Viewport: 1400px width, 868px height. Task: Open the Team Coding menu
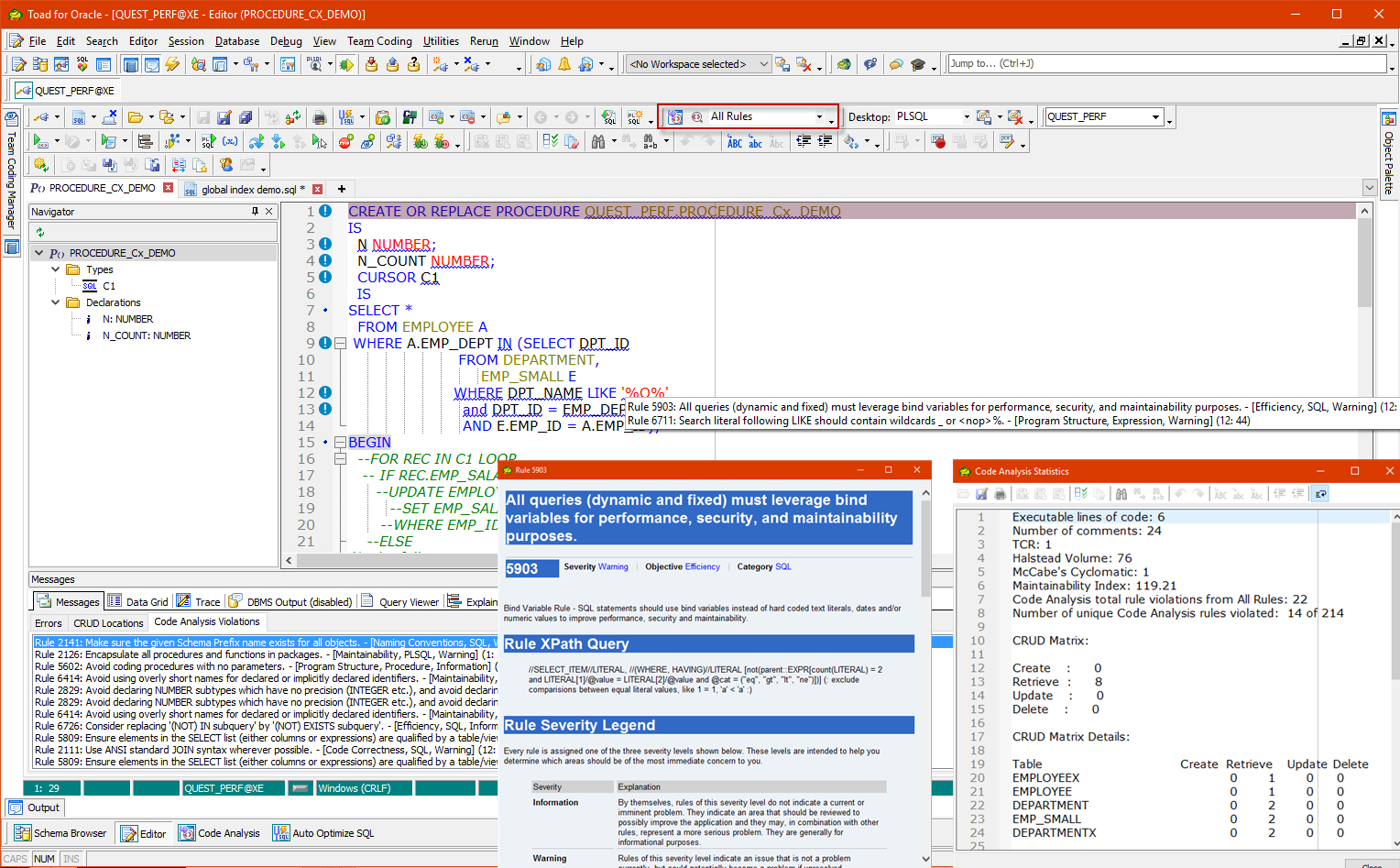click(x=379, y=41)
